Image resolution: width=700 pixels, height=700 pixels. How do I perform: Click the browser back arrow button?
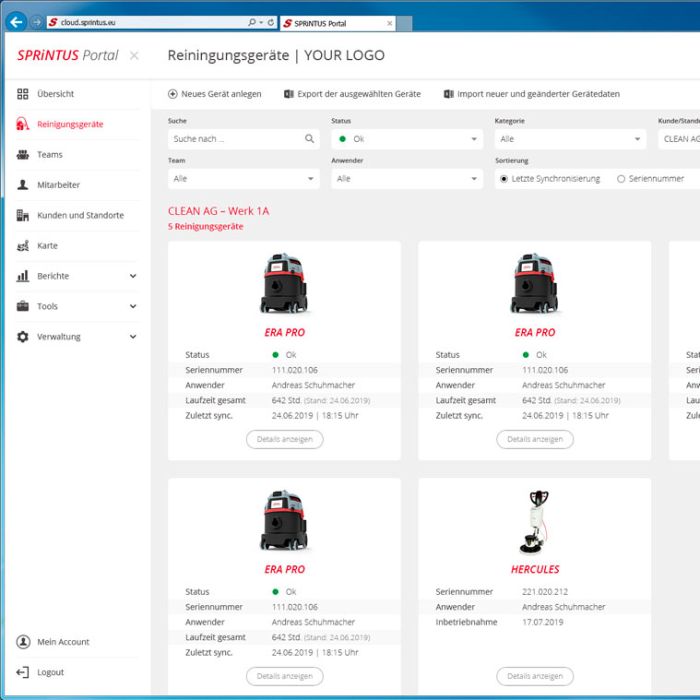tap(16, 22)
